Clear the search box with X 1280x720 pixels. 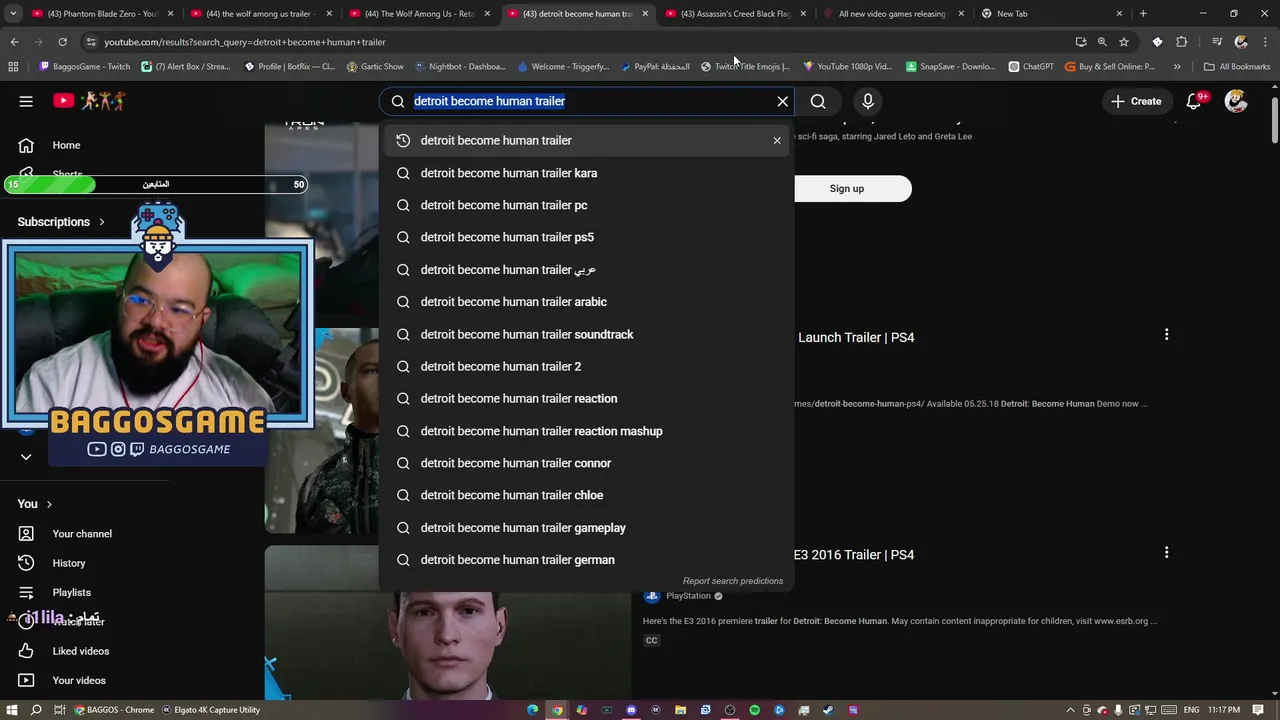[783, 101]
